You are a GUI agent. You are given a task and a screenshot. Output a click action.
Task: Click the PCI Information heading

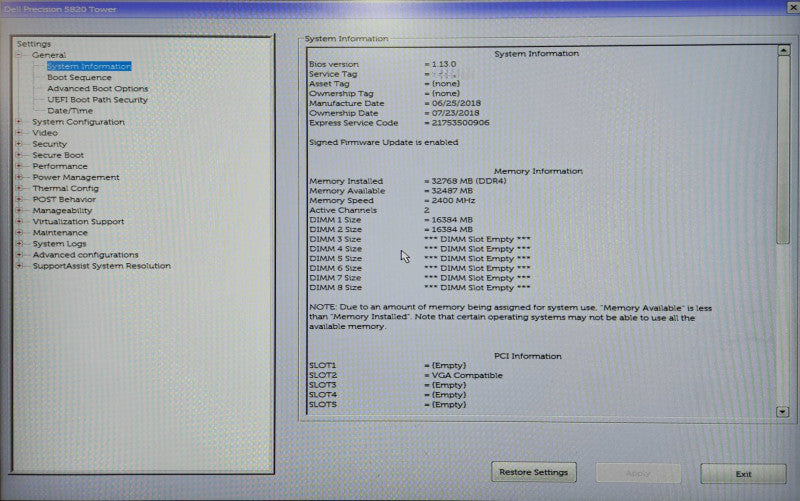click(528, 356)
